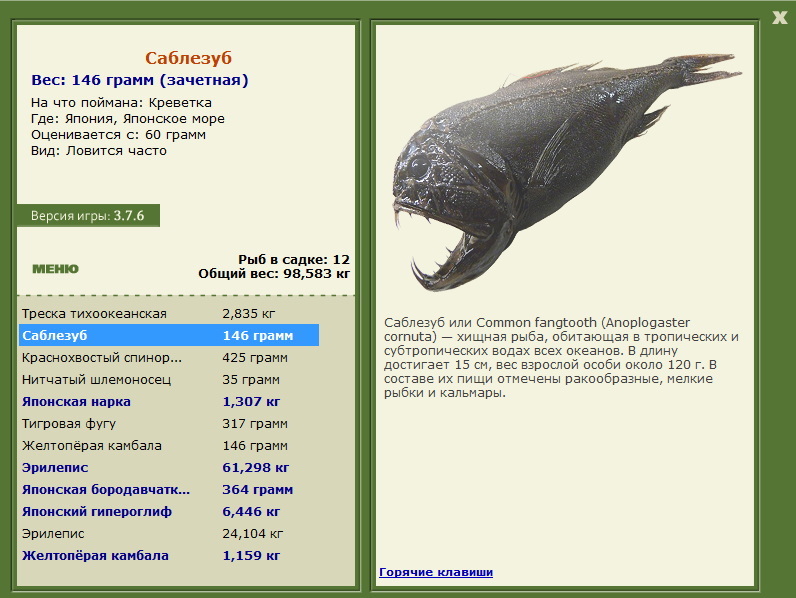The width and height of the screenshot is (796, 598).
Task: Select Желтопёрая камбала 146 грамм row
Action: point(169,446)
